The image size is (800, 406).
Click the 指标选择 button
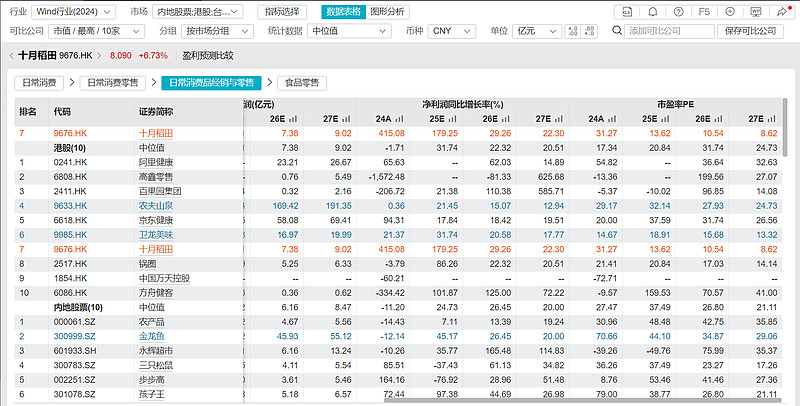tap(282, 12)
